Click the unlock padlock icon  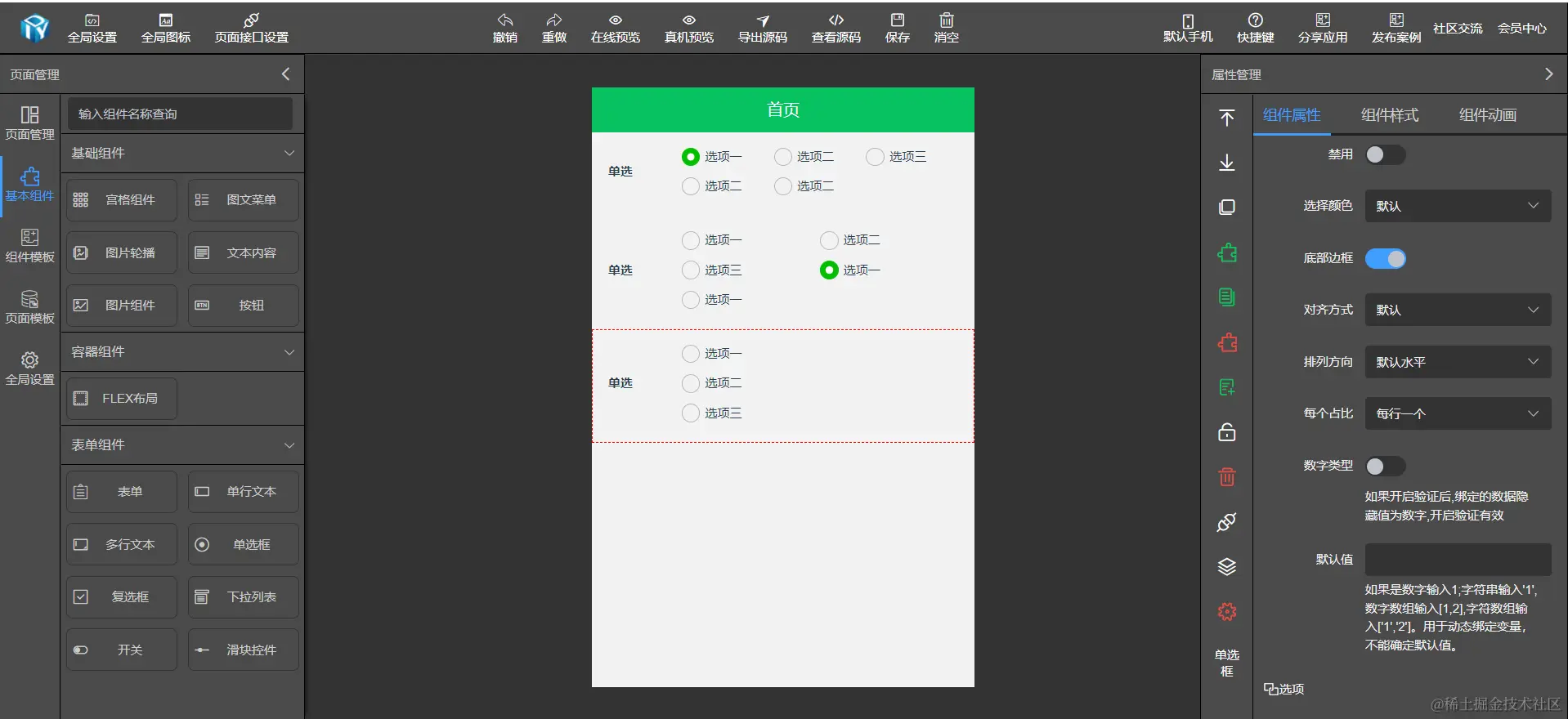point(1227,432)
